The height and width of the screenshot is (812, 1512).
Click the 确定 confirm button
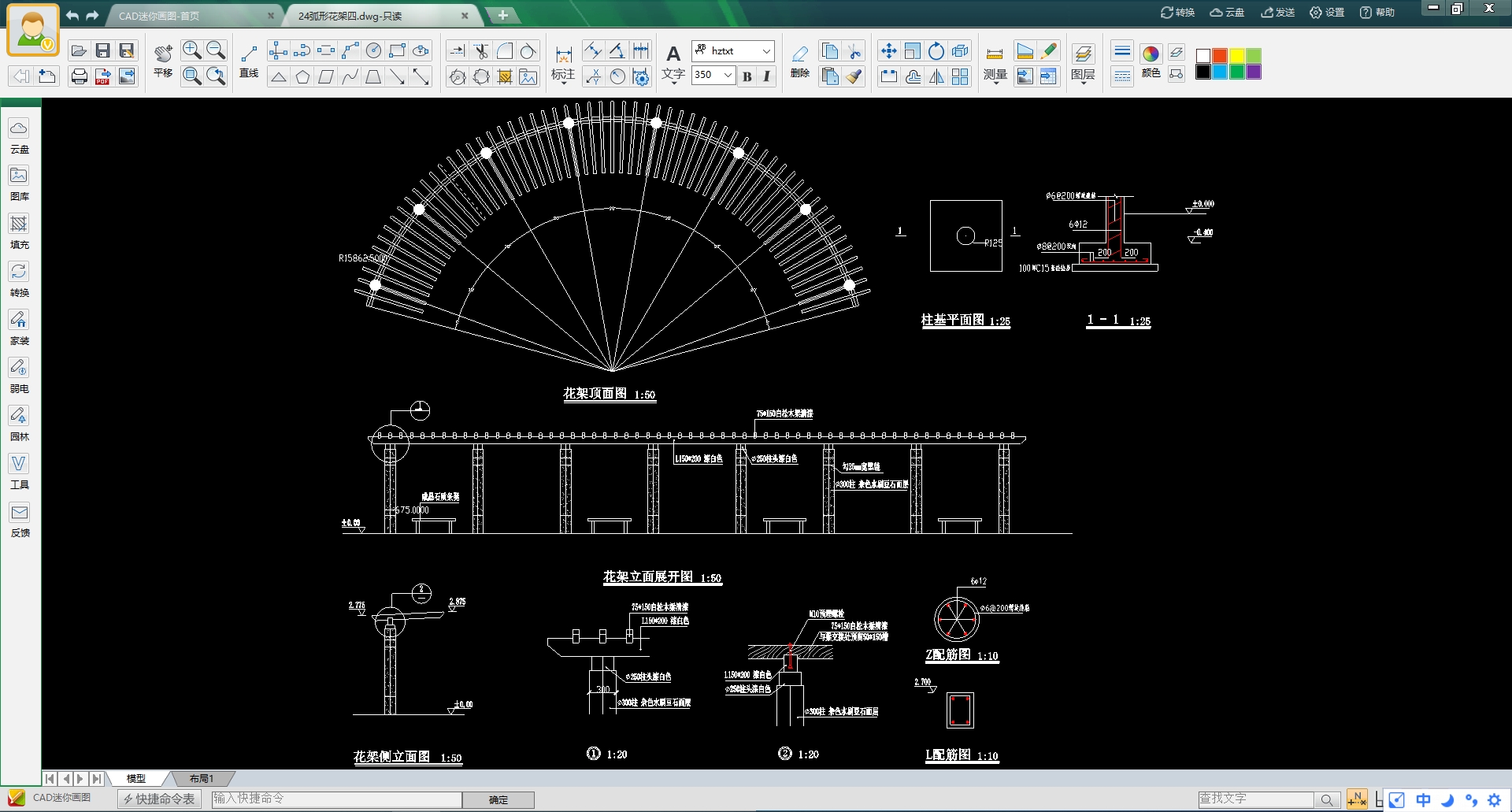coord(498,799)
